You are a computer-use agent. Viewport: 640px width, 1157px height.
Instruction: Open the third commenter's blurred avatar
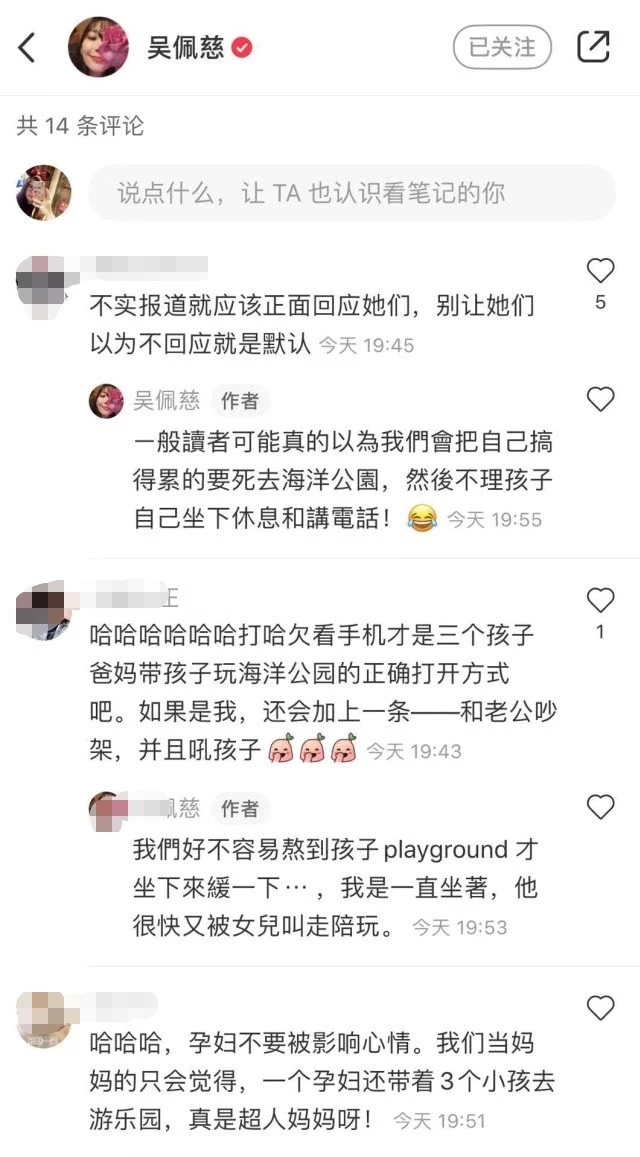(x=44, y=1019)
